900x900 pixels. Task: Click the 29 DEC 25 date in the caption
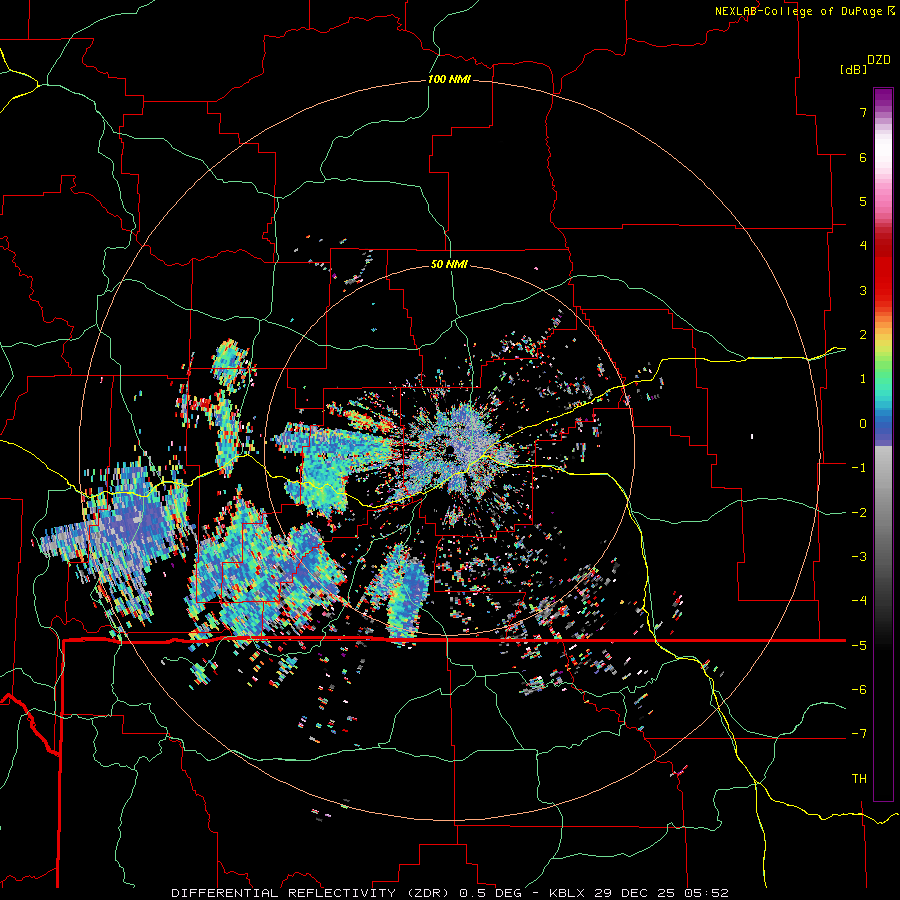[x=634, y=893]
